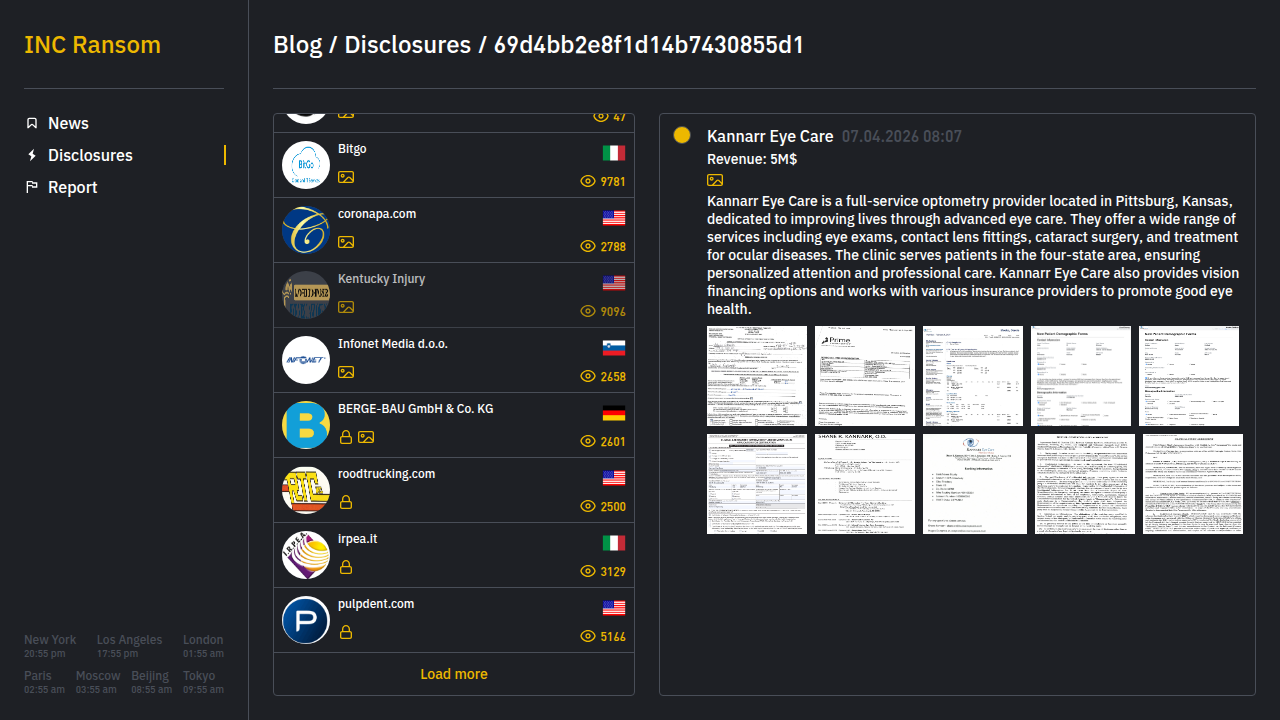Click the News bookmark icon in sidebar
1280x720 pixels.
pos(32,123)
